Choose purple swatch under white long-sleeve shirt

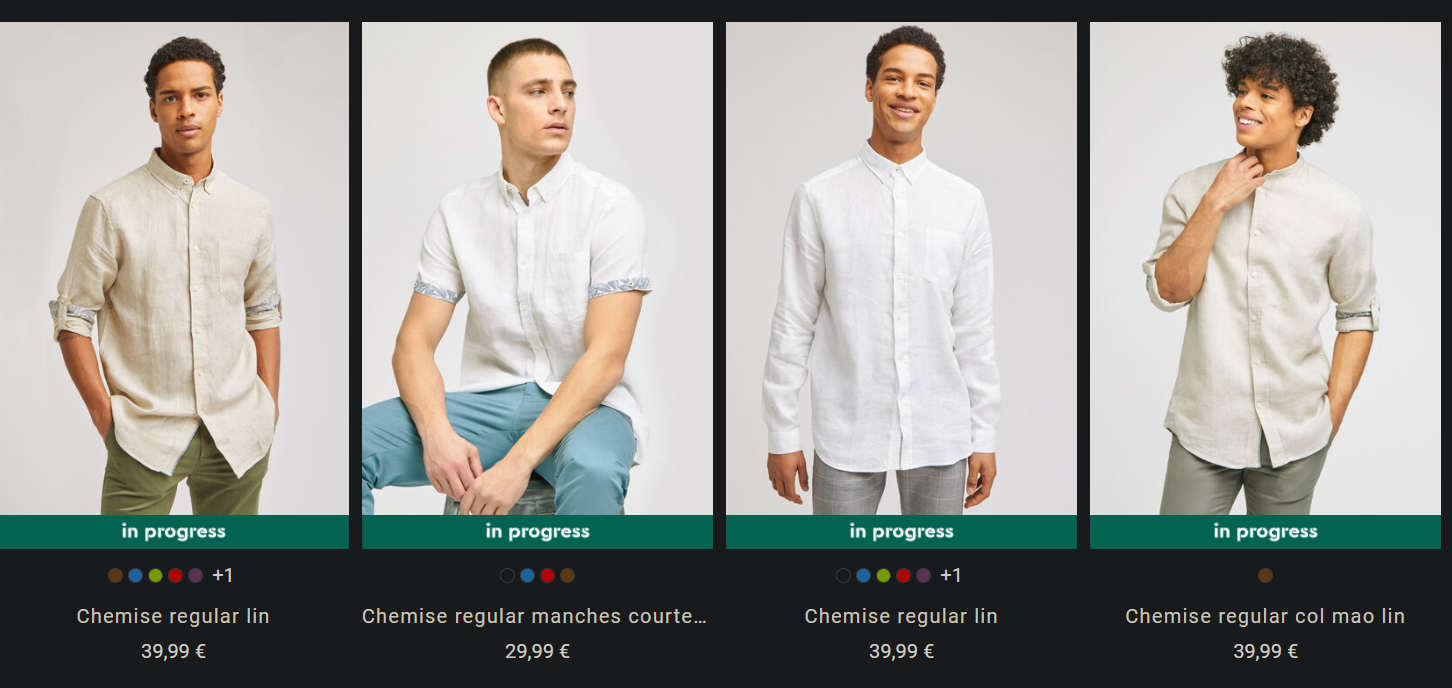pos(923,575)
